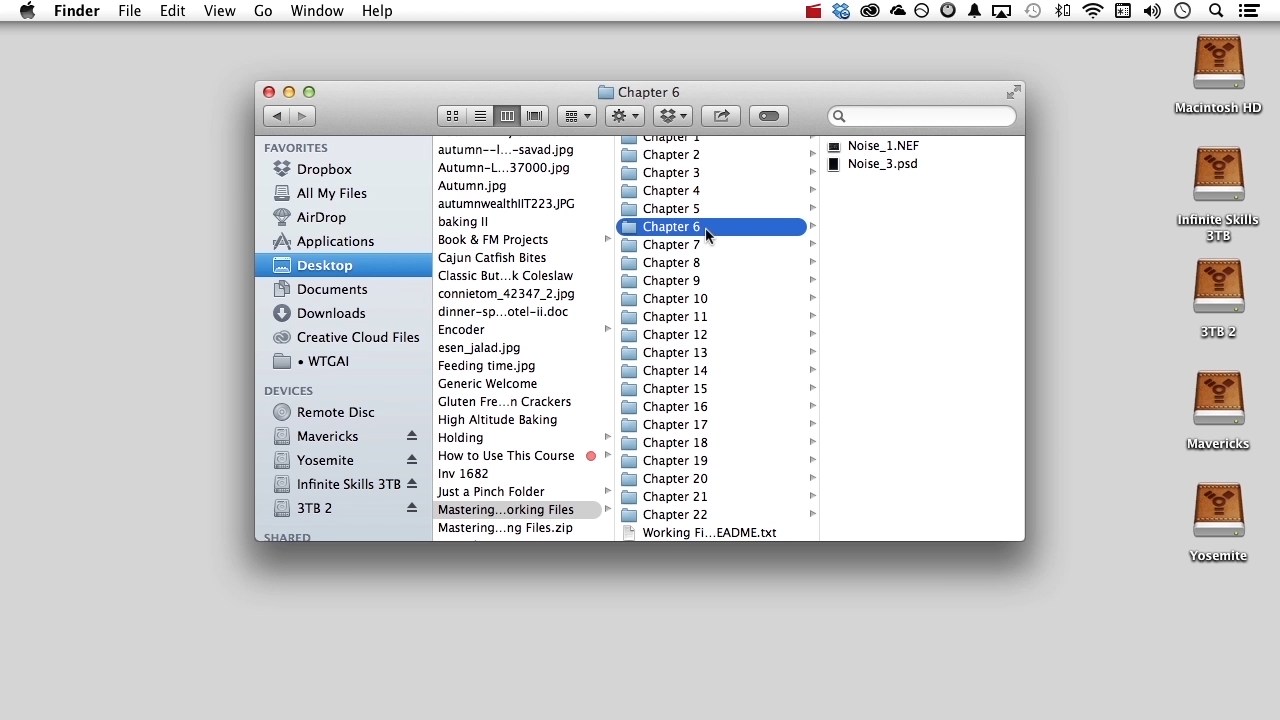Screen dimensions: 1280x720
Task: Expand the Chapter 7 folder
Action: (812, 244)
